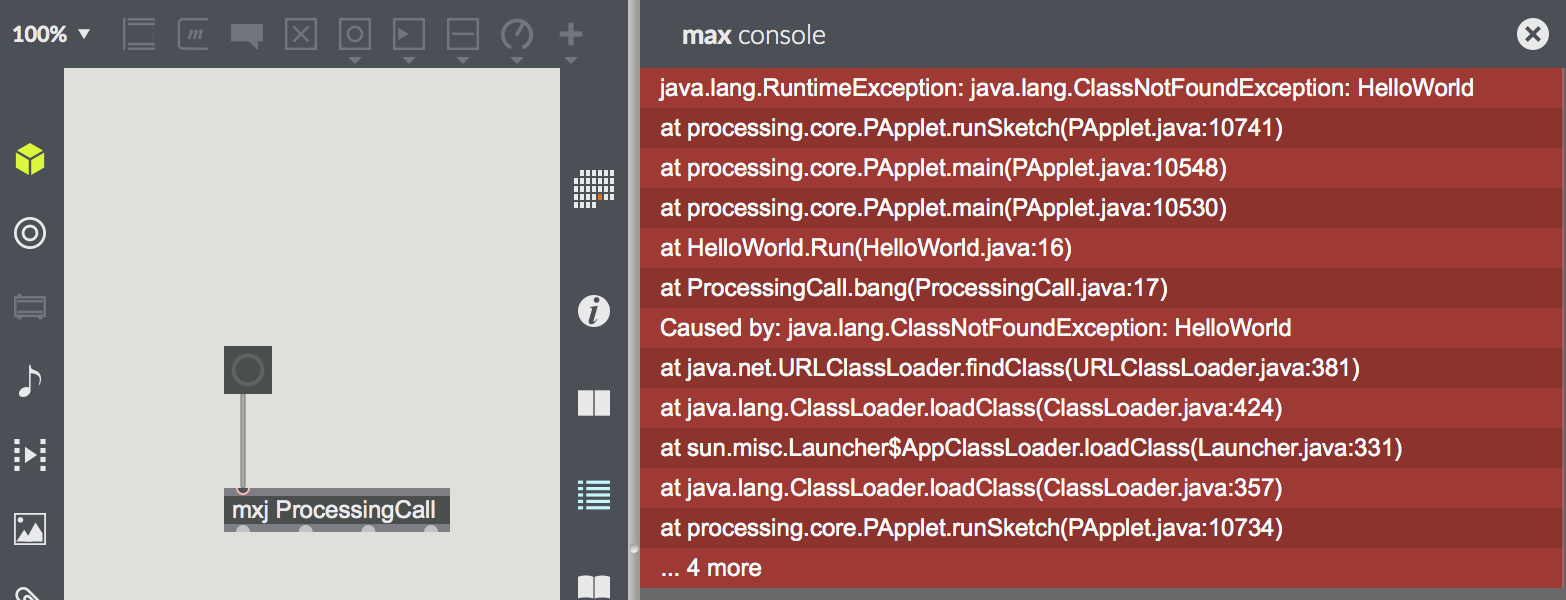Open the video files browser icon
Viewport: 1566px width, 600px height.
pyautogui.click(x=30, y=455)
